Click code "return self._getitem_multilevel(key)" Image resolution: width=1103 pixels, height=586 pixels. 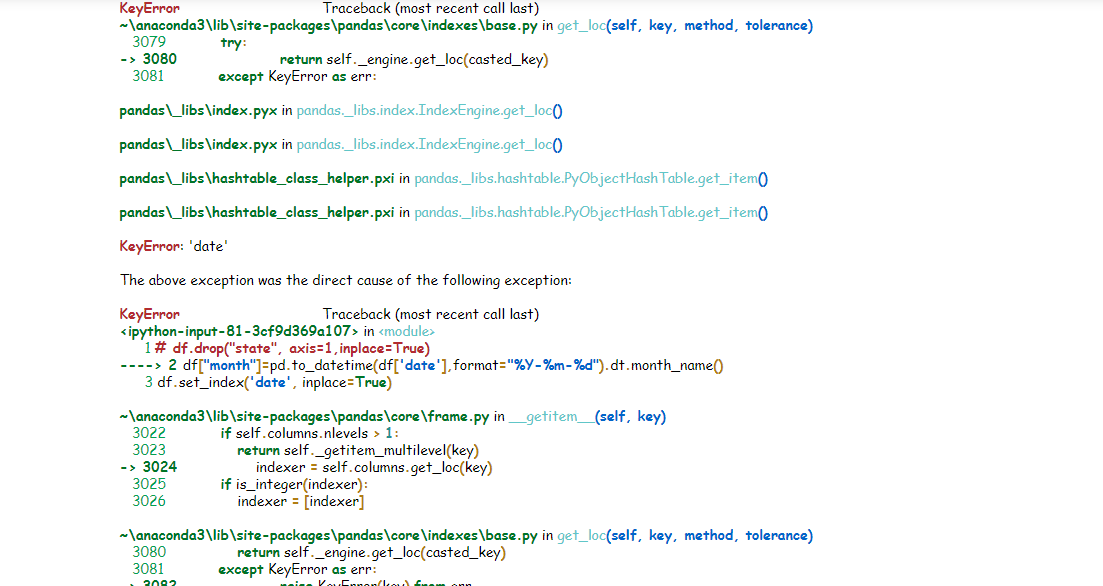tap(358, 450)
